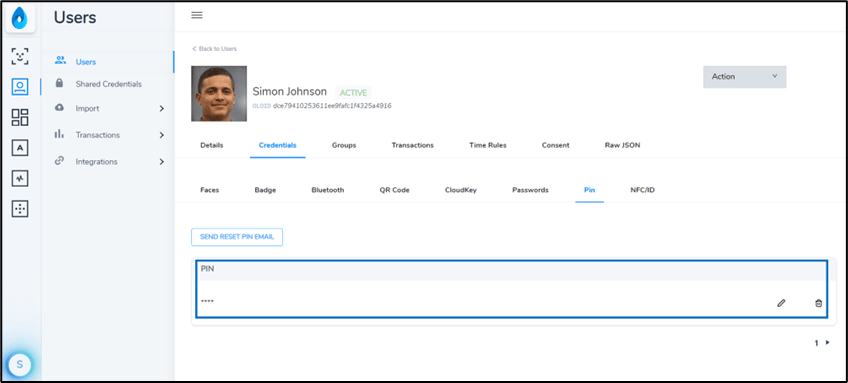Click the Users page heading
Image resolution: width=848 pixels, height=383 pixels.
[75, 18]
